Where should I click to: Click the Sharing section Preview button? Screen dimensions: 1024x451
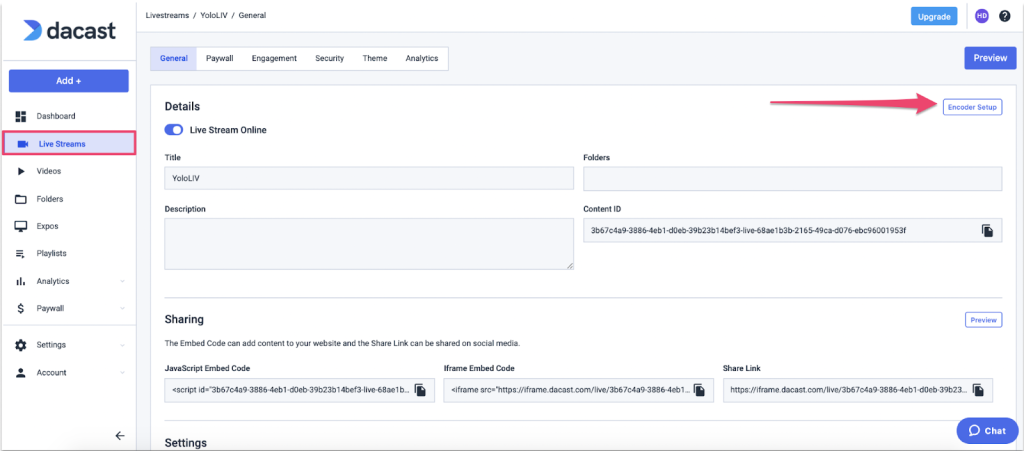click(984, 320)
